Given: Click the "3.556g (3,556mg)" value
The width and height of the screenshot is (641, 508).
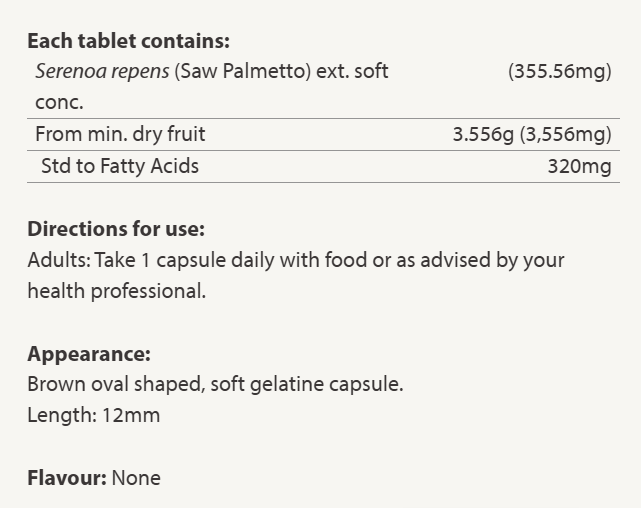Looking at the screenshot, I should (531, 134).
